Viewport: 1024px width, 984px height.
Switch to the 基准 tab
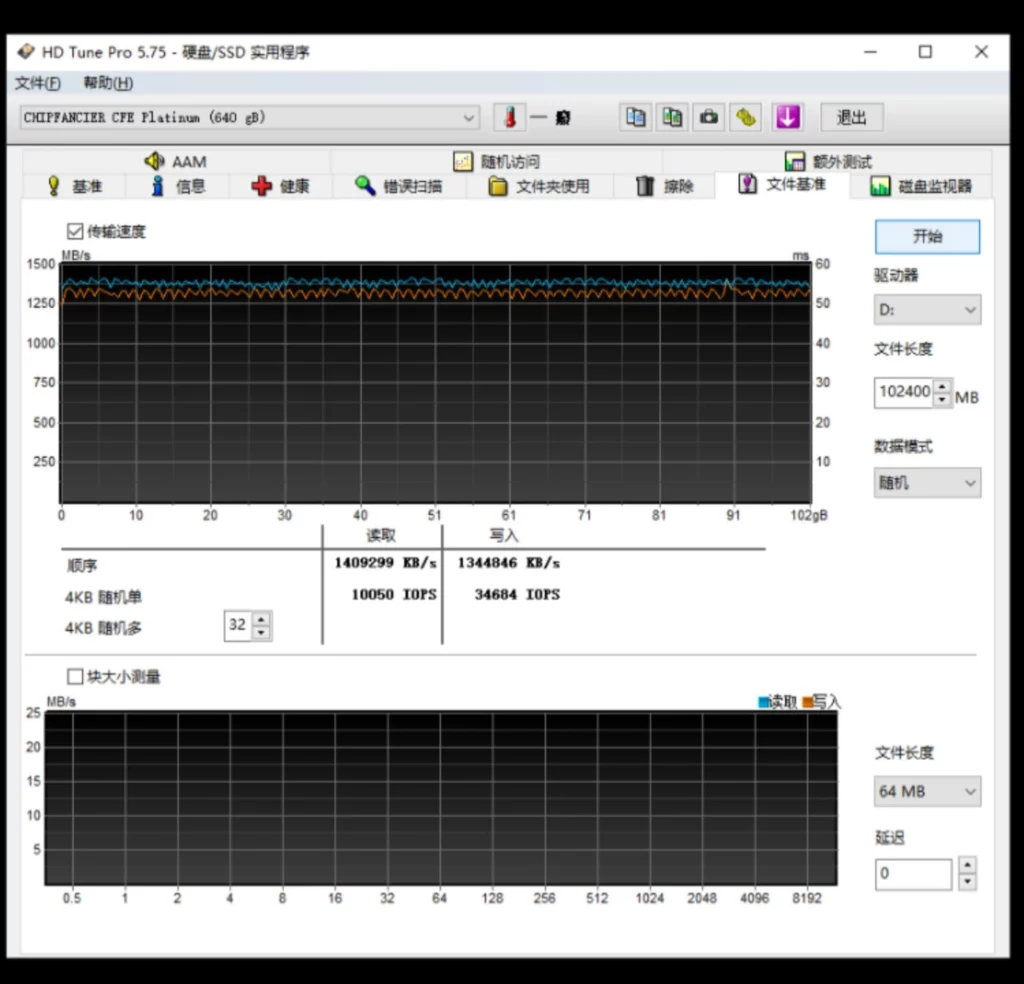(x=74, y=186)
